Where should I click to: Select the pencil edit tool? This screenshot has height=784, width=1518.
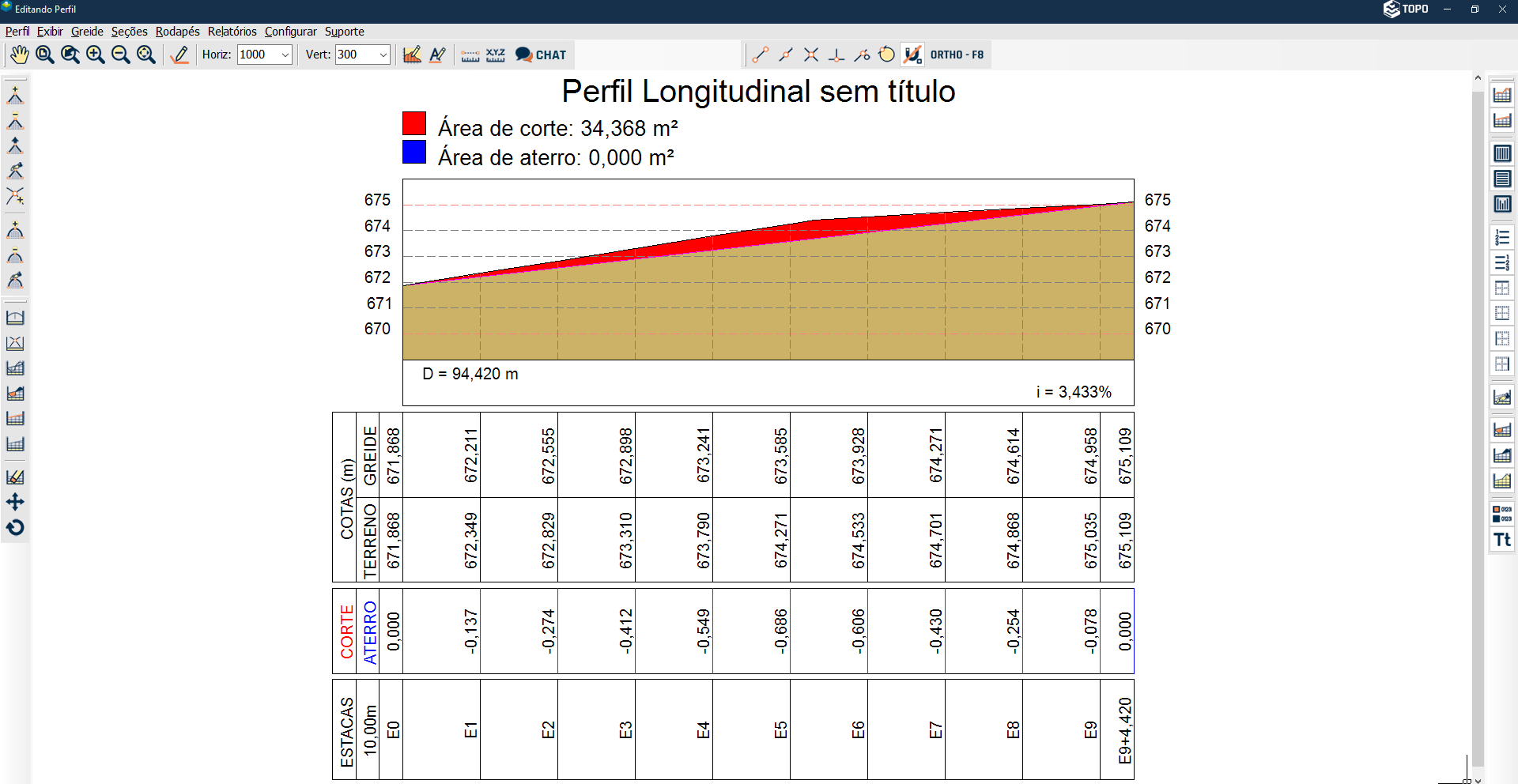click(x=180, y=55)
